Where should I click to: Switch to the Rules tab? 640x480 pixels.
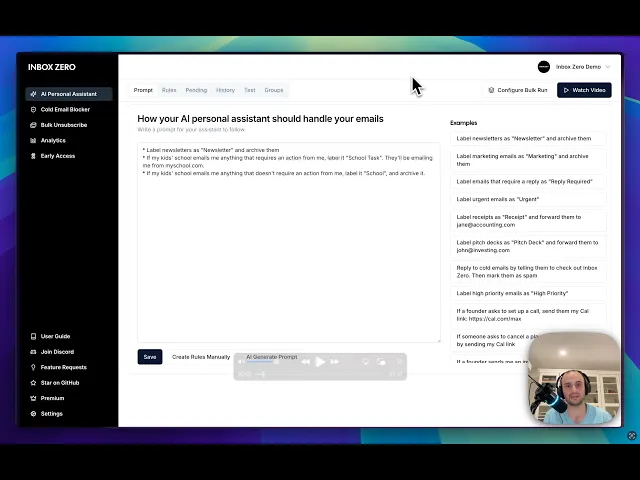coord(169,90)
